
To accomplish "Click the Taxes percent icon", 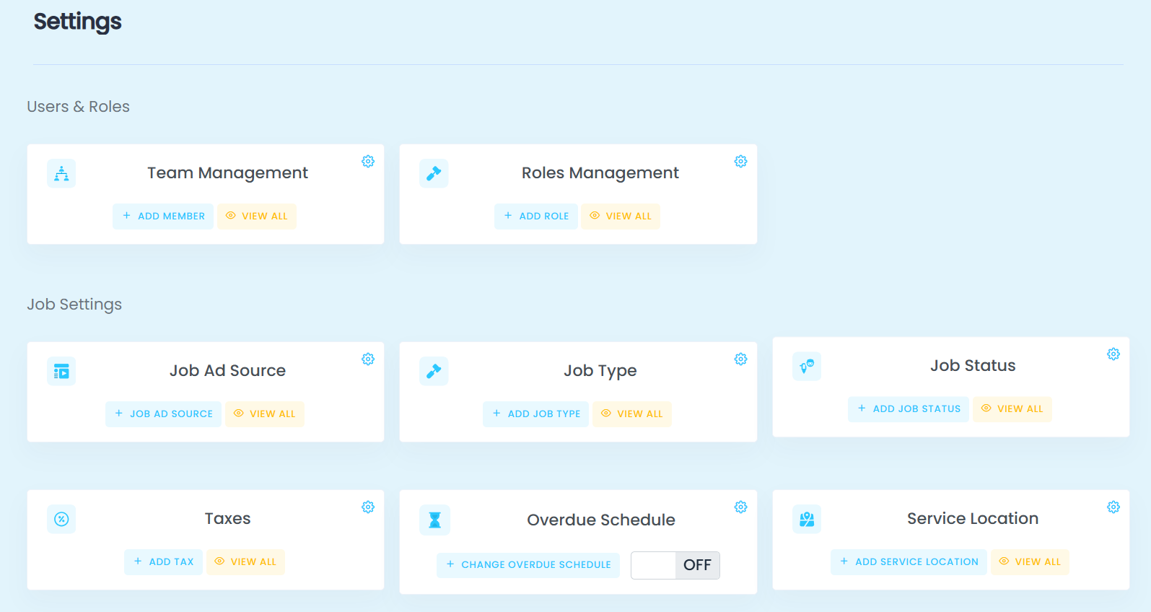I will point(62,519).
